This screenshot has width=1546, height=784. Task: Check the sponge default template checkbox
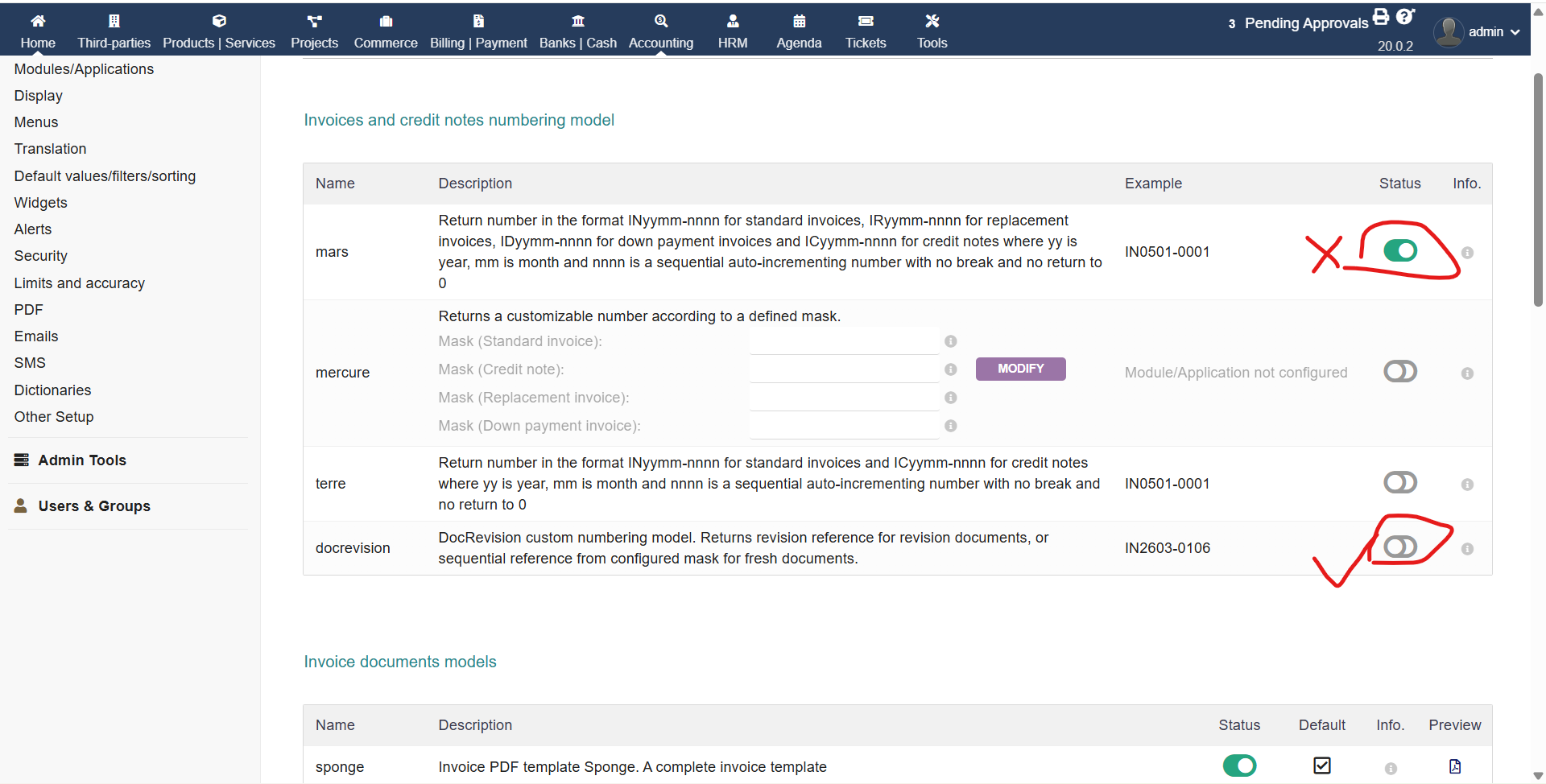point(1321,765)
